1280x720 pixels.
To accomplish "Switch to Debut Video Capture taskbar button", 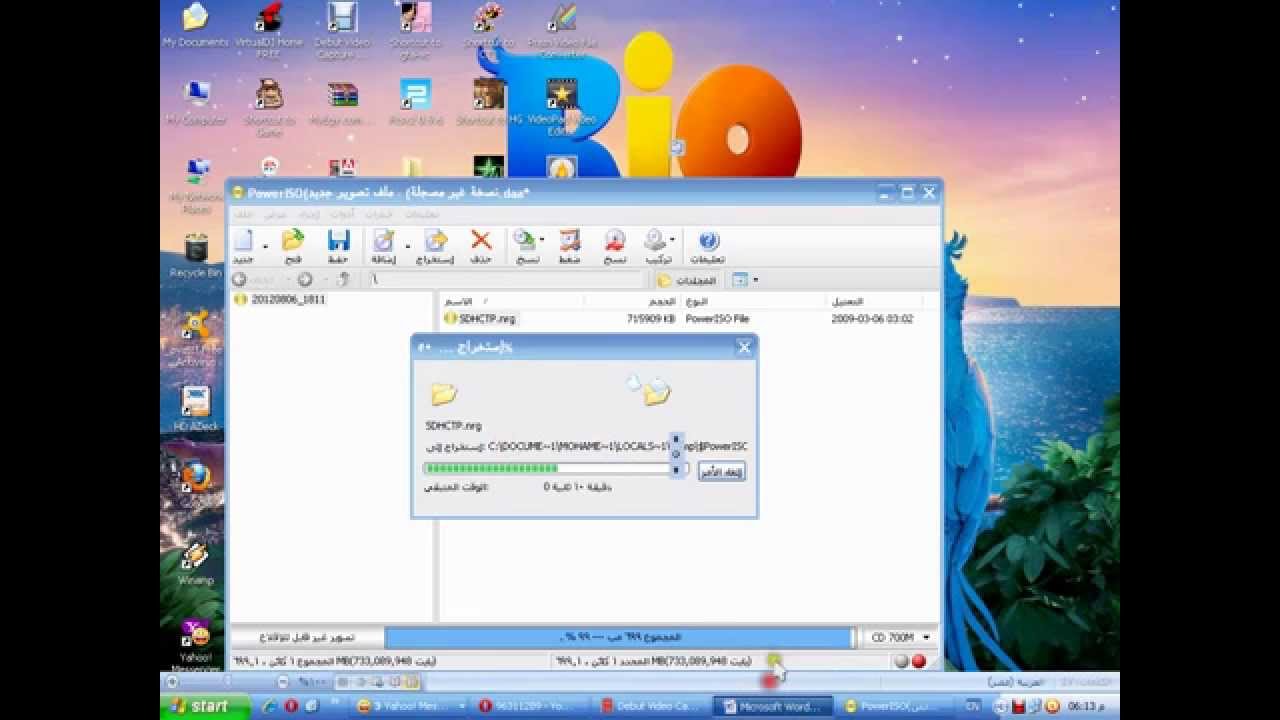I will 654,706.
